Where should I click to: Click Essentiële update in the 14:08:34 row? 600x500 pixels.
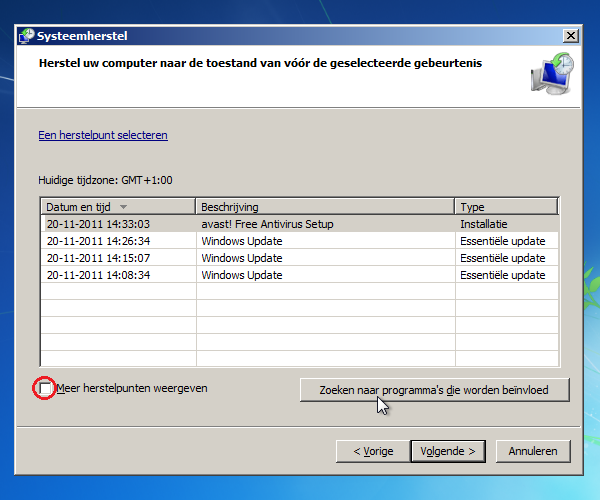click(x=503, y=275)
